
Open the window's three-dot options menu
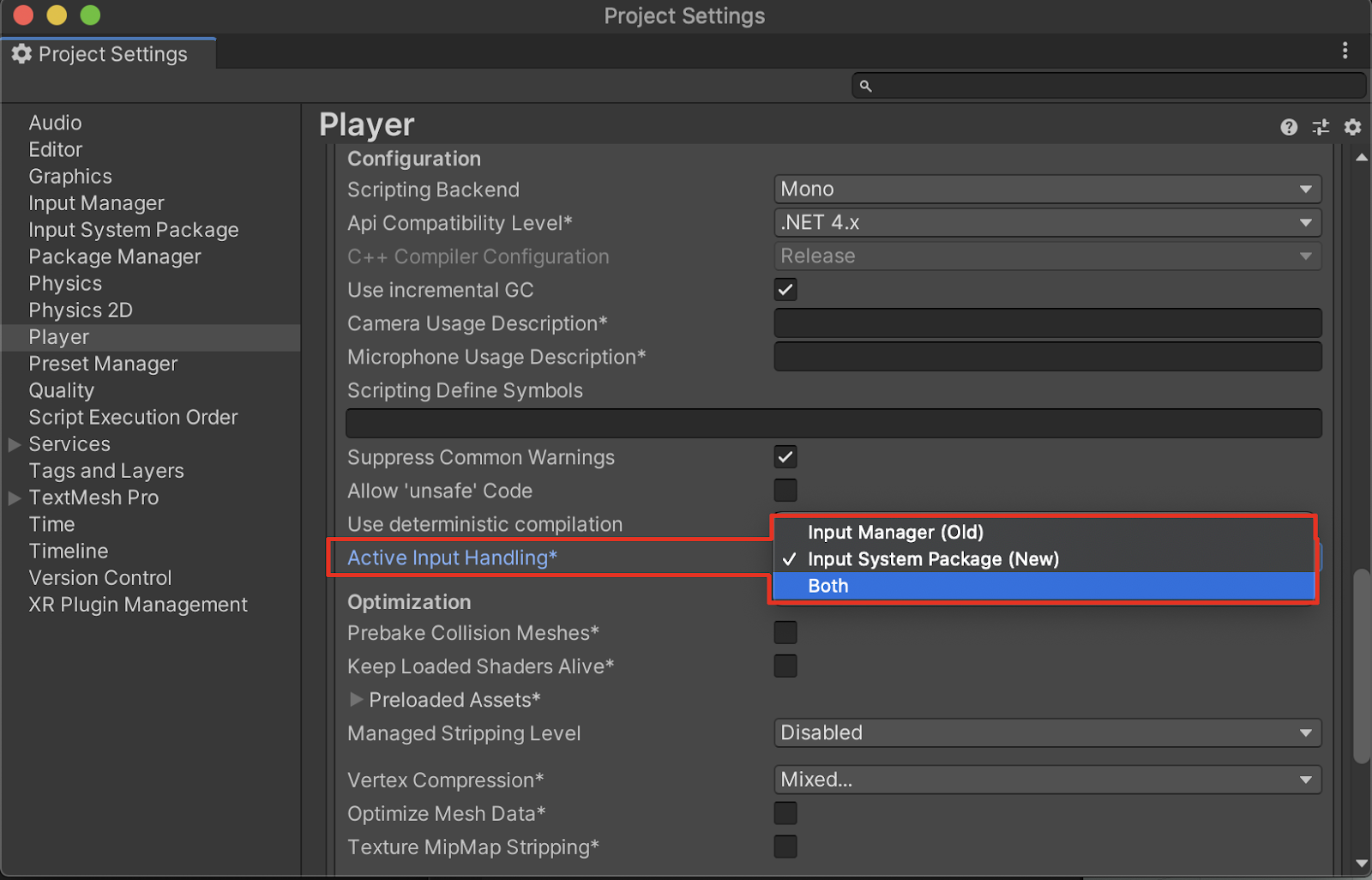1345,51
